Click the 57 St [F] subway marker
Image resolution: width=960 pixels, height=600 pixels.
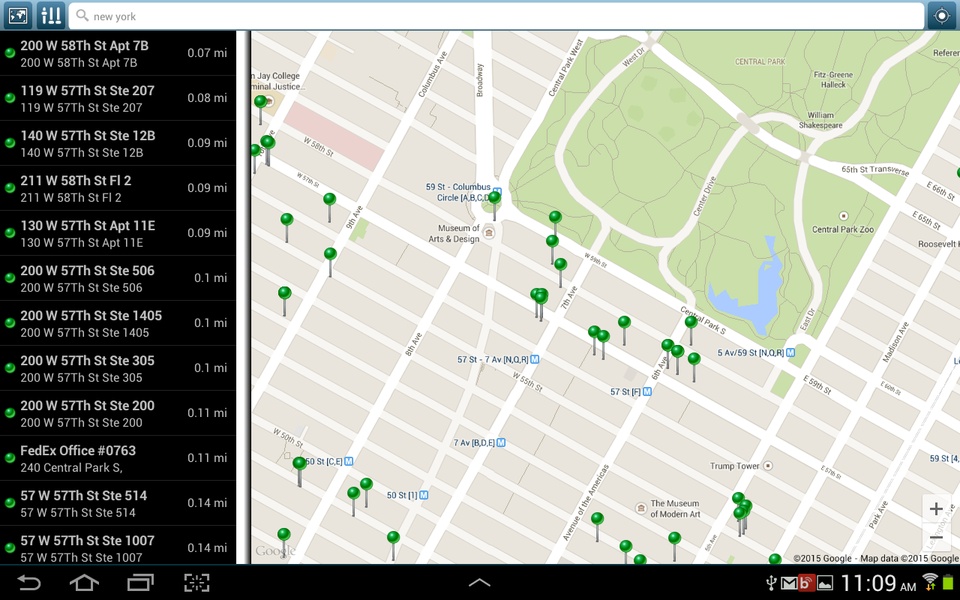(647, 391)
